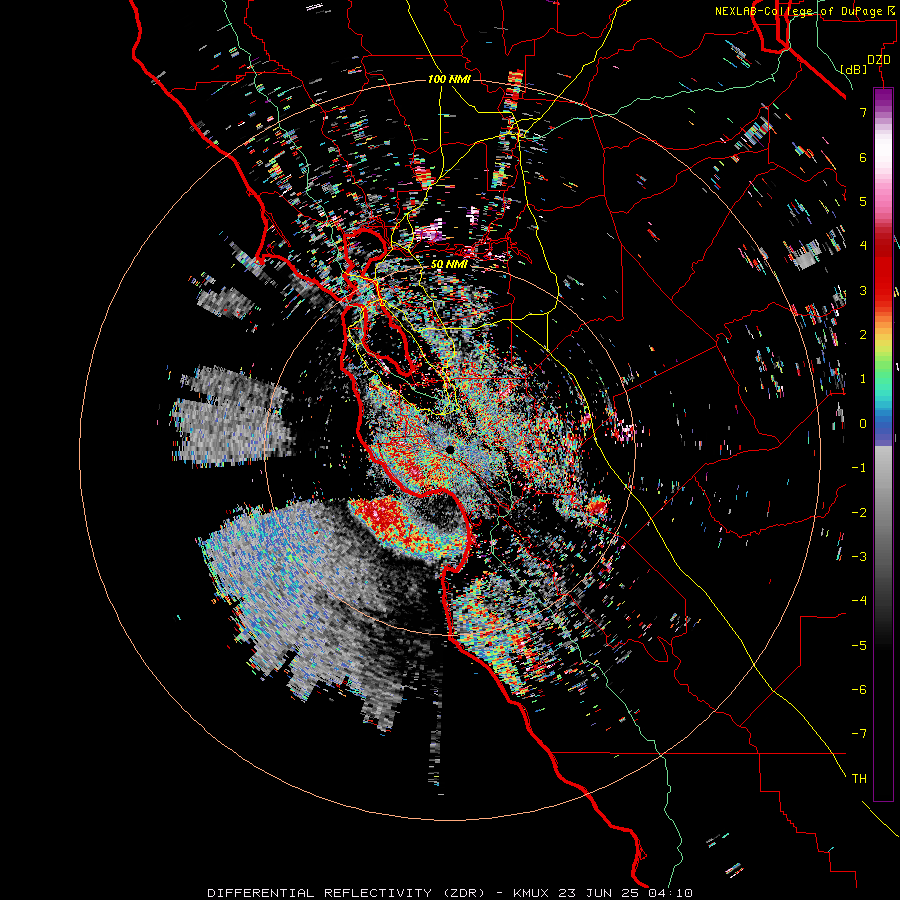Viewport: 900px width, 900px height.
Task: Click the -7 tick label on the scale
Action: 859,734
